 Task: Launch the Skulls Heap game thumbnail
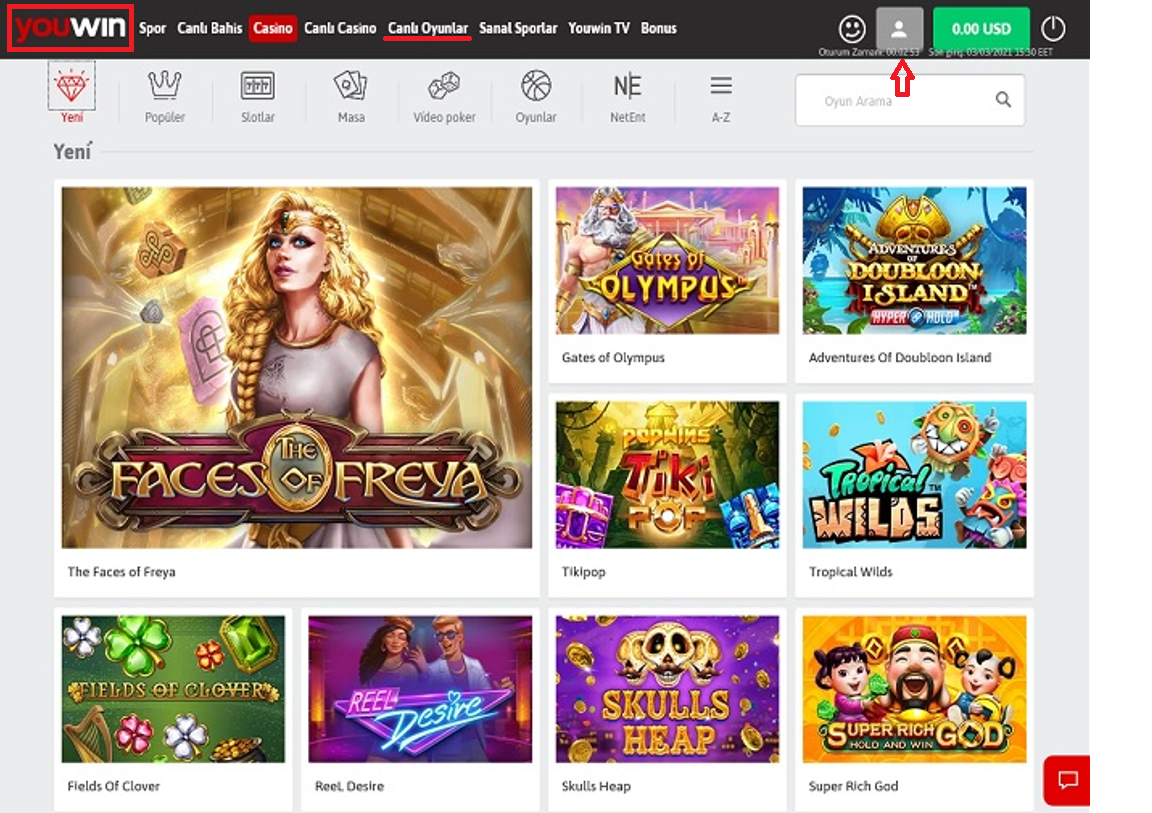click(x=667, y=689)
